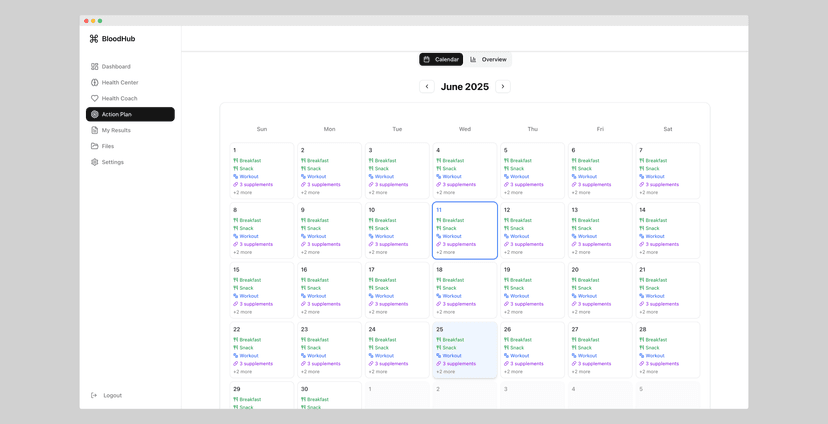Click Snack utensils icon on June 7
828x424 pixels.
click(642, 168)
